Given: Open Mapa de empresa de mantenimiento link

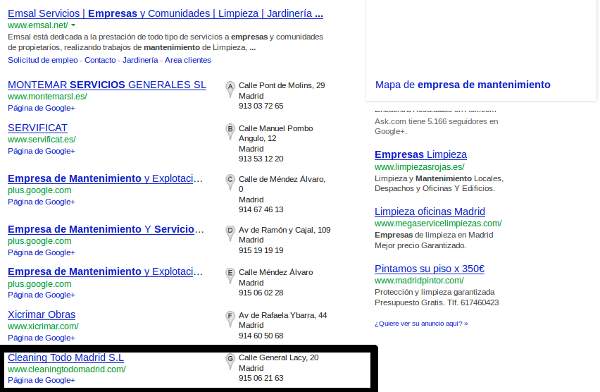Looking at the screenshot, I should pos(463,85).
